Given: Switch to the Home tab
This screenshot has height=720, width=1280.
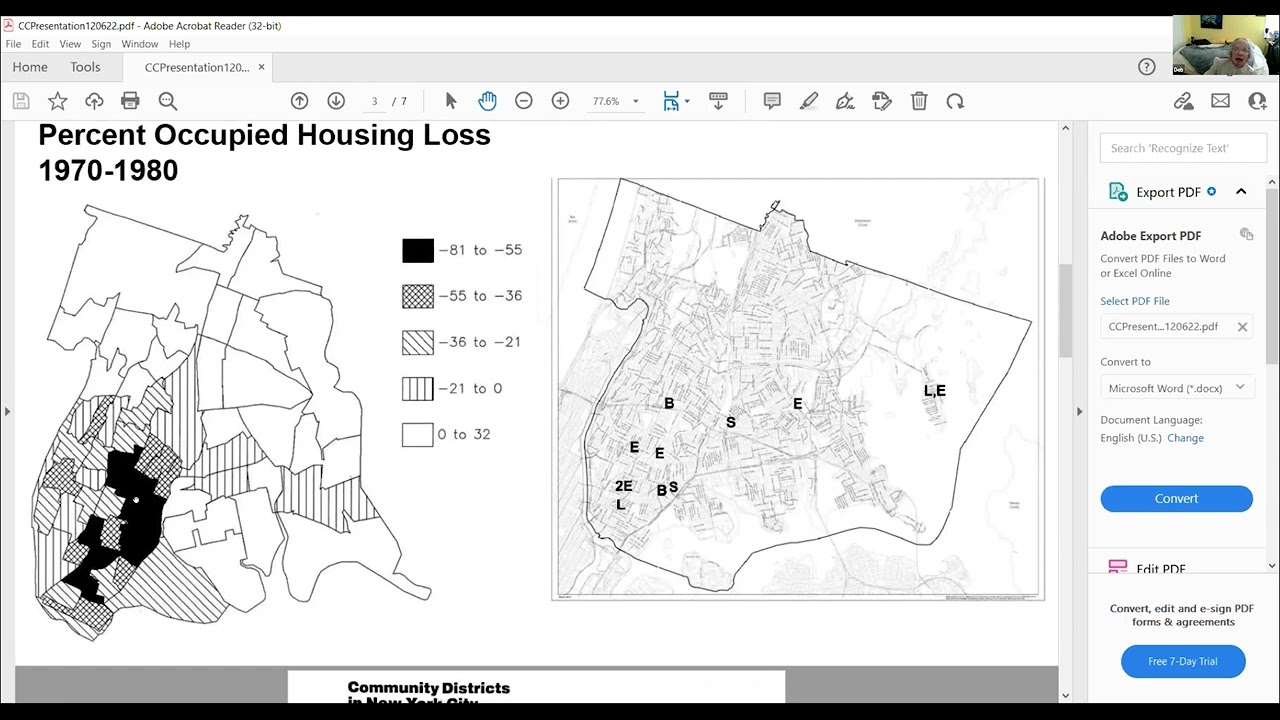Looking at the screenshot, I should 30,67.
